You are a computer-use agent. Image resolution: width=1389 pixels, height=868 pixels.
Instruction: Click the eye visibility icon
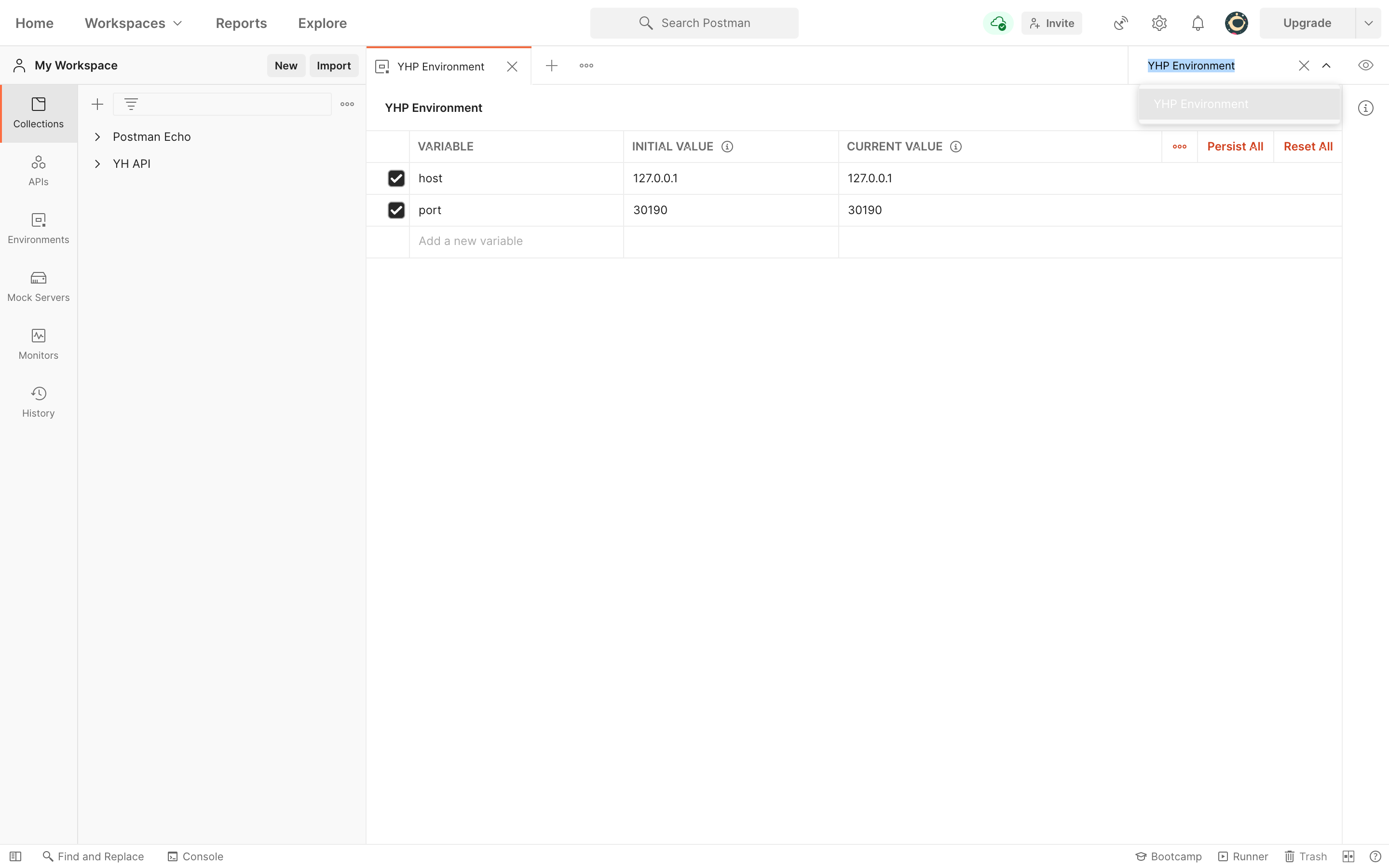1365,65
